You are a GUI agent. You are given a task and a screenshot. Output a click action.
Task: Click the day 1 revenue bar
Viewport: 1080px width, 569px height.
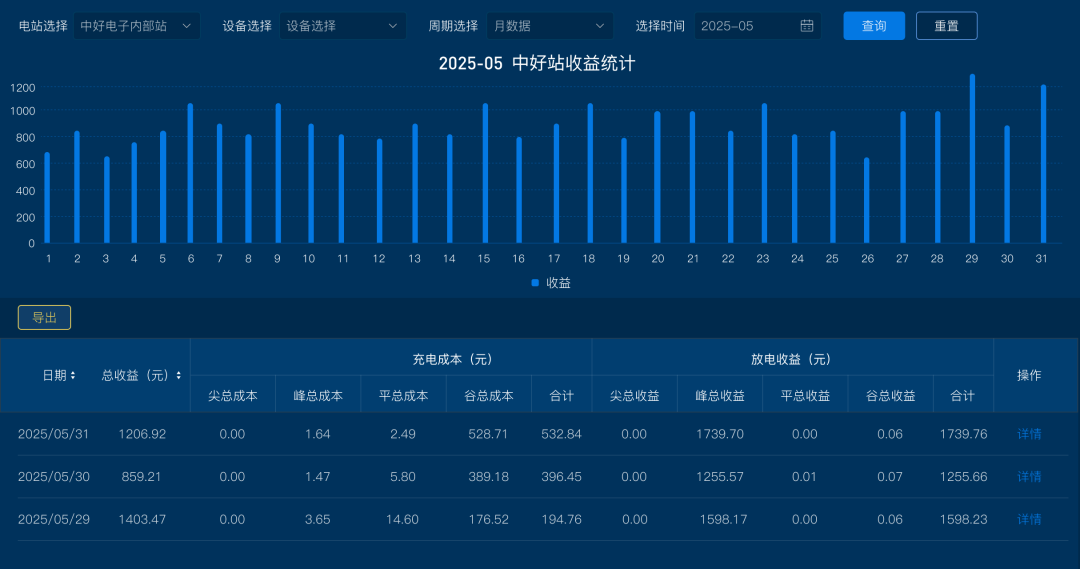[x=47, y=198]
